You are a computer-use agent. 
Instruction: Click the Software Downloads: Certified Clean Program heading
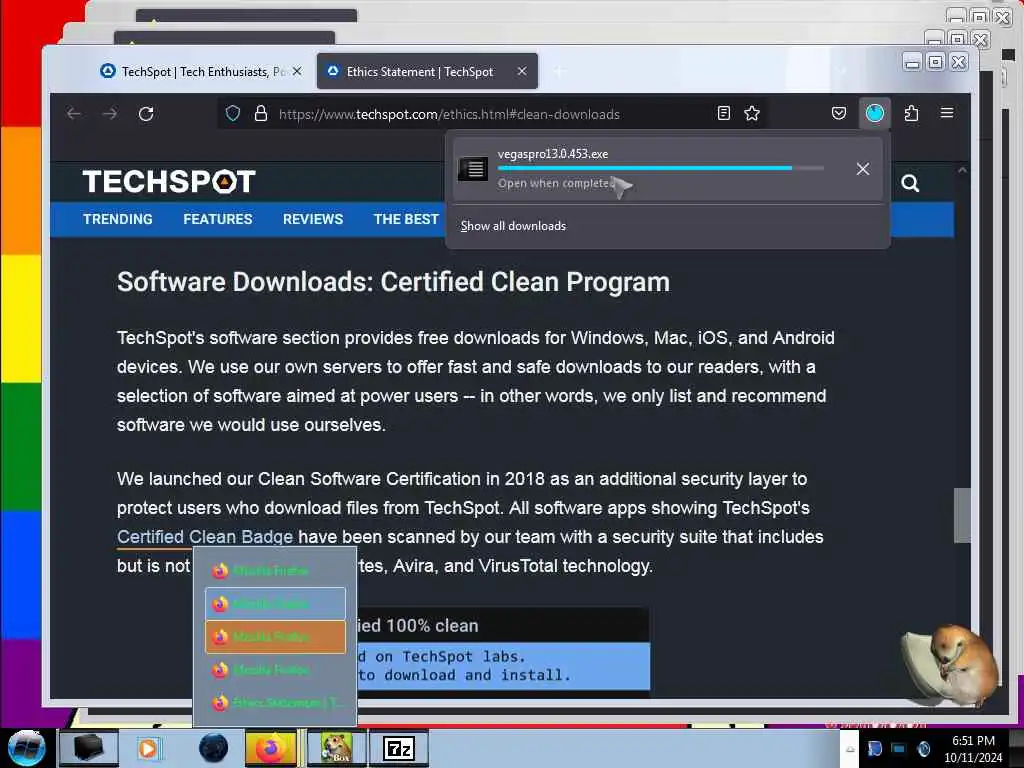[393, 282]
